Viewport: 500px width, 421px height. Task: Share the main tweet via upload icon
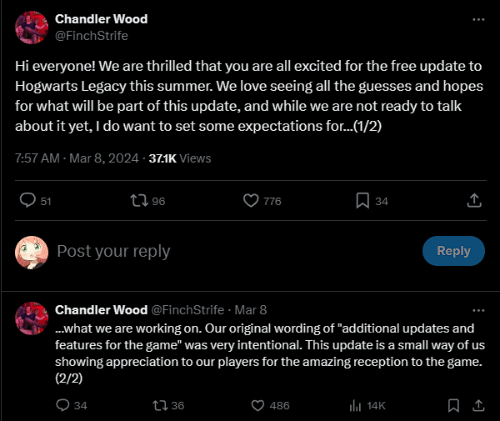point(474,201)
